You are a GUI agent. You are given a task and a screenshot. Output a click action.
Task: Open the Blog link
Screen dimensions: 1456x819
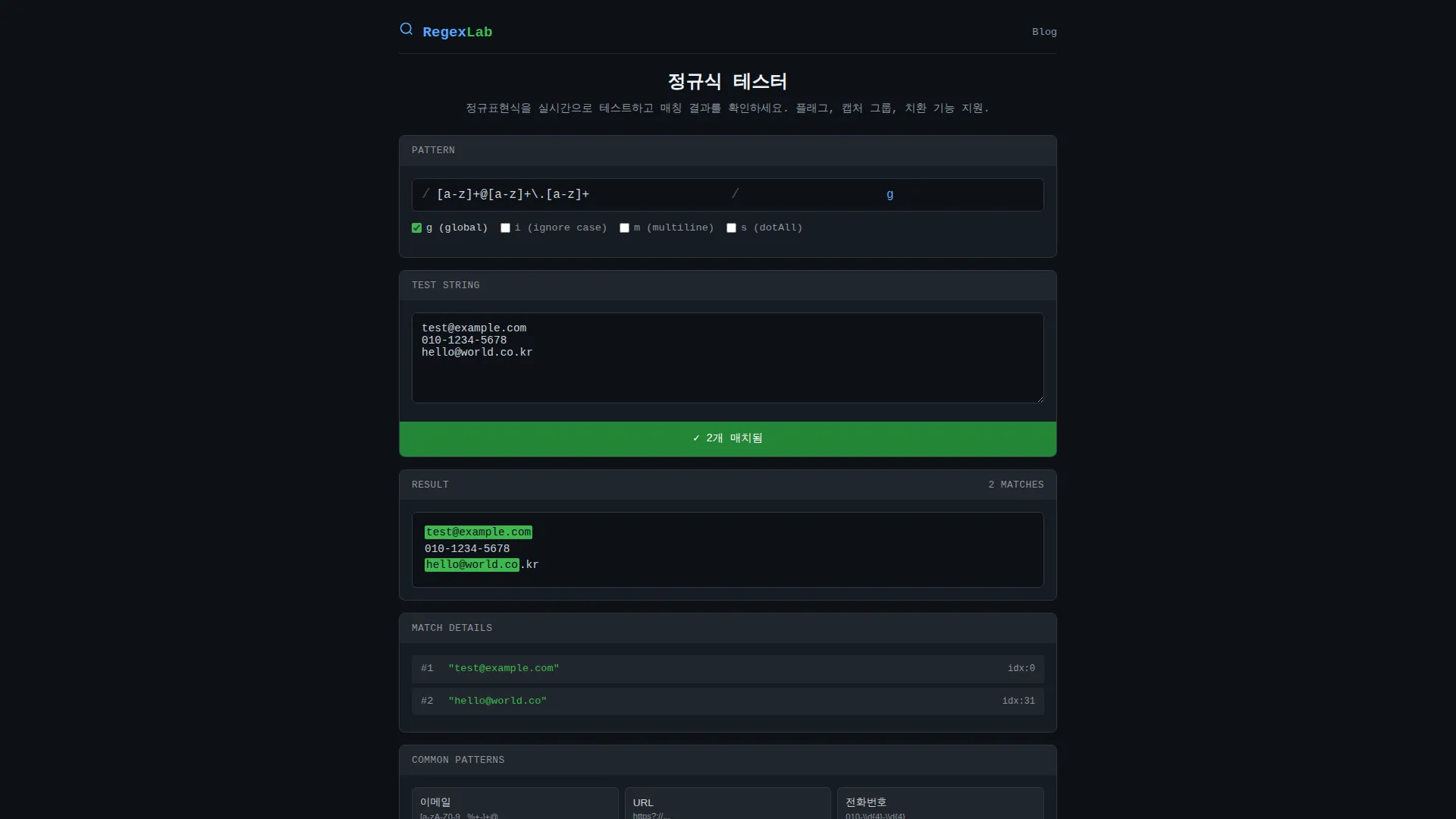(1043, 32)
